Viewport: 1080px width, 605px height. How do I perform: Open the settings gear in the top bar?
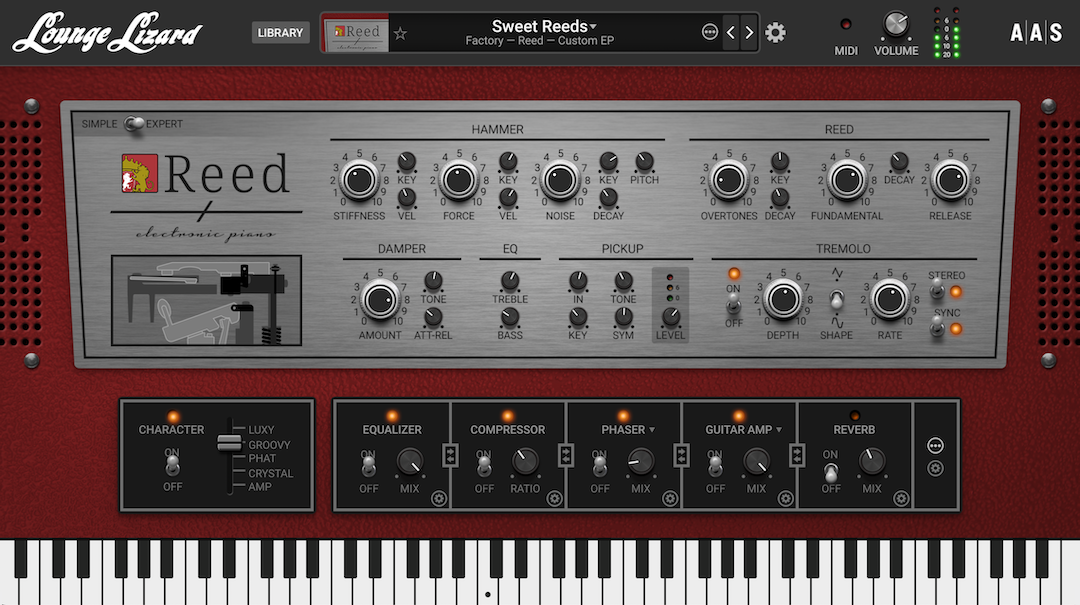(x=775, y=32)
